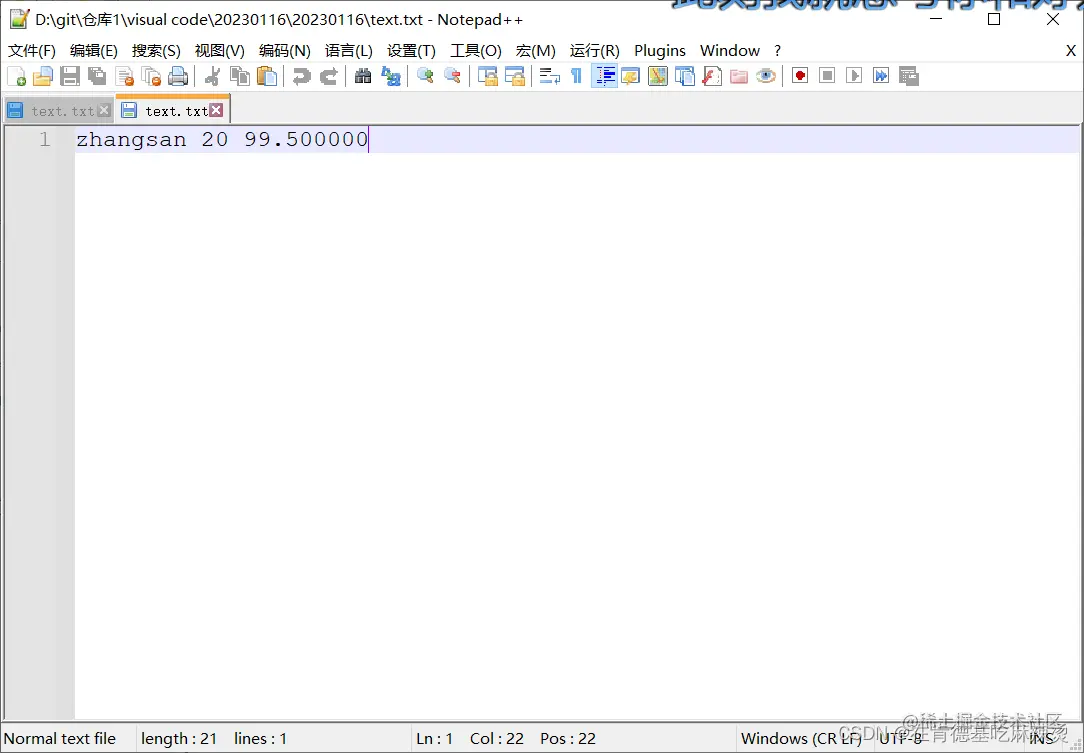The image size is (1084, 753).
Task: Save the current file via toolbar
Action: pos(70,76)
